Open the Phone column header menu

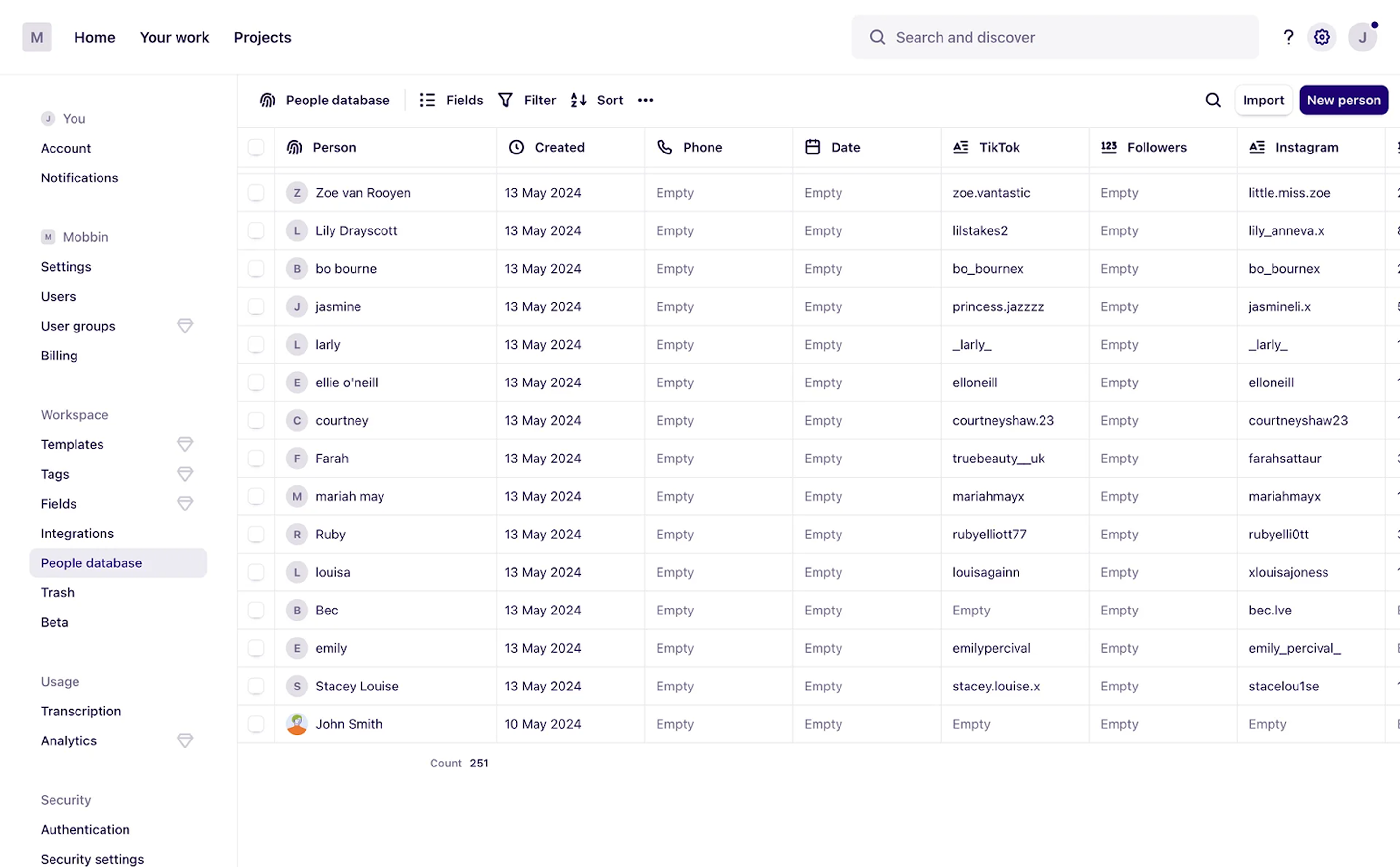(719, 148)
